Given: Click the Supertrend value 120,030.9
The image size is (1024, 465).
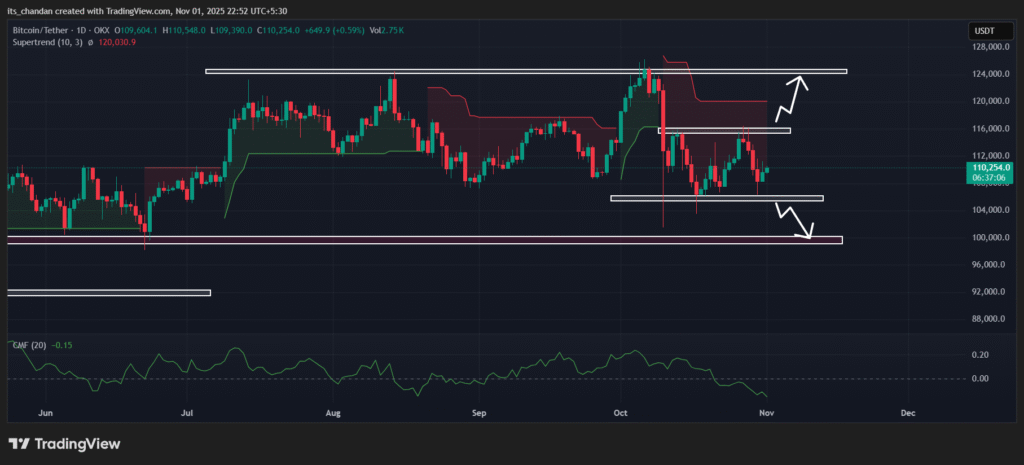Looking at the screenshot, I should [x=118, y=42].
